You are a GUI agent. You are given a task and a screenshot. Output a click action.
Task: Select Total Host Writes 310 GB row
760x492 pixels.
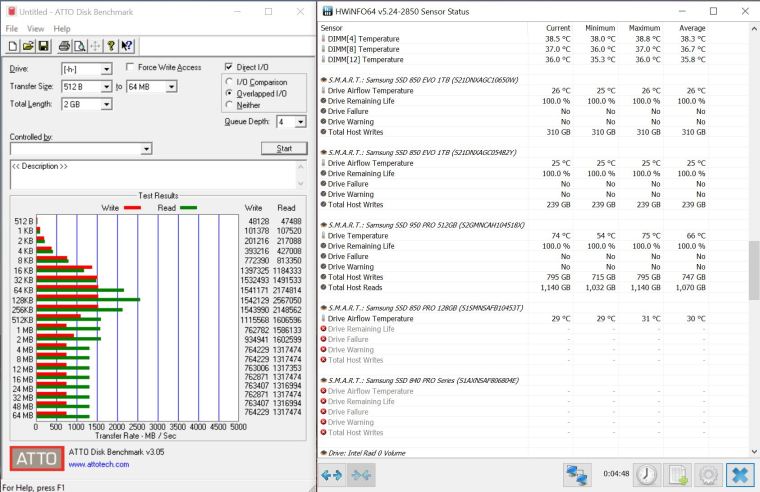[x=514, y=132]
